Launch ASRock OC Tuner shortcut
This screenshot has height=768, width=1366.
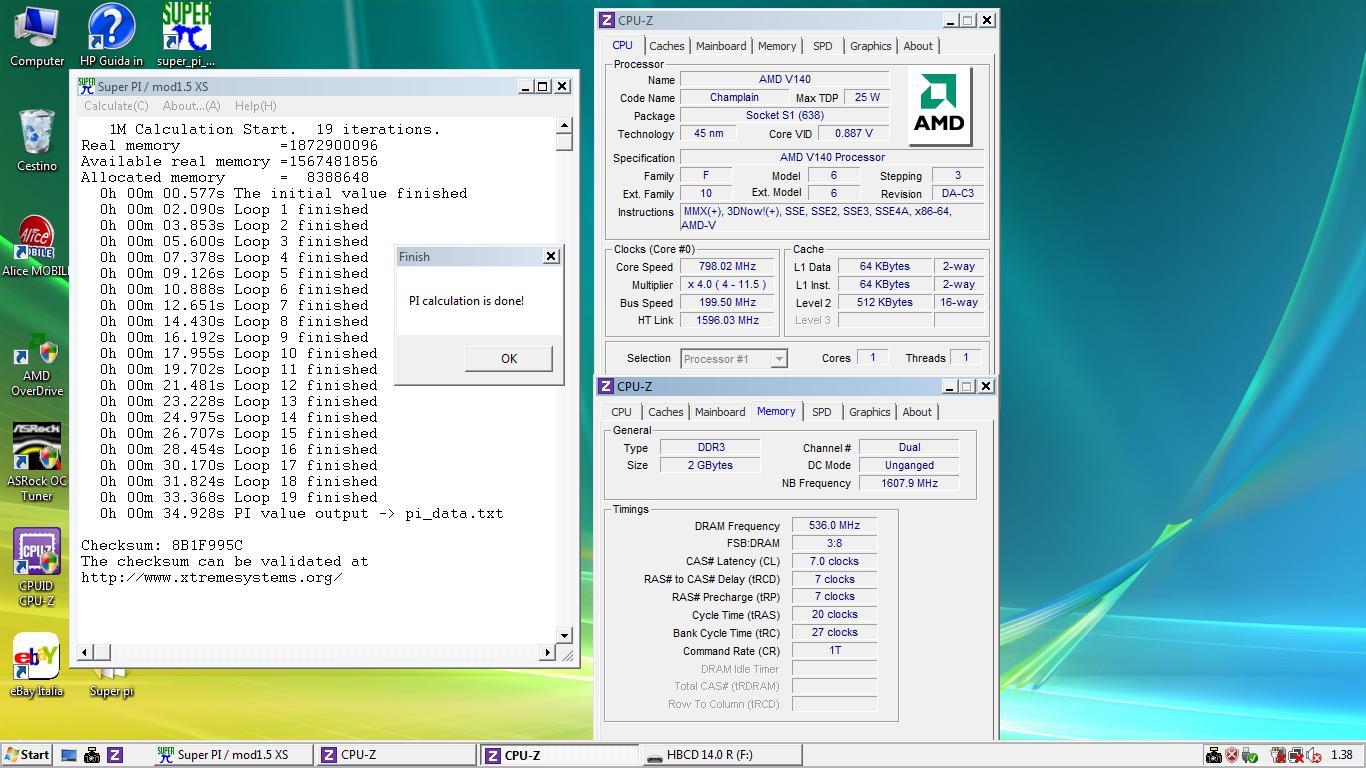tap(37, 461)
